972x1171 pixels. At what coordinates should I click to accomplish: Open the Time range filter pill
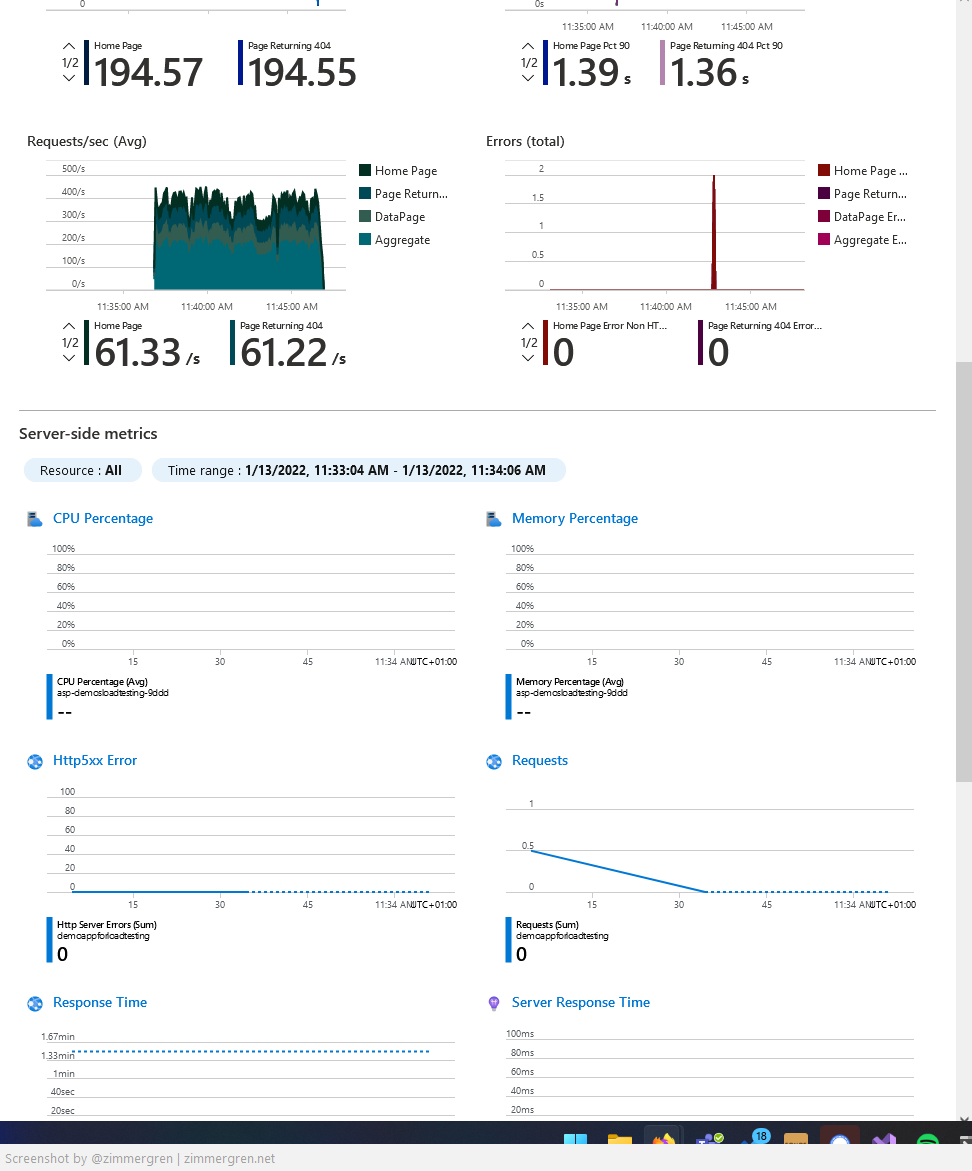(358, 470)
